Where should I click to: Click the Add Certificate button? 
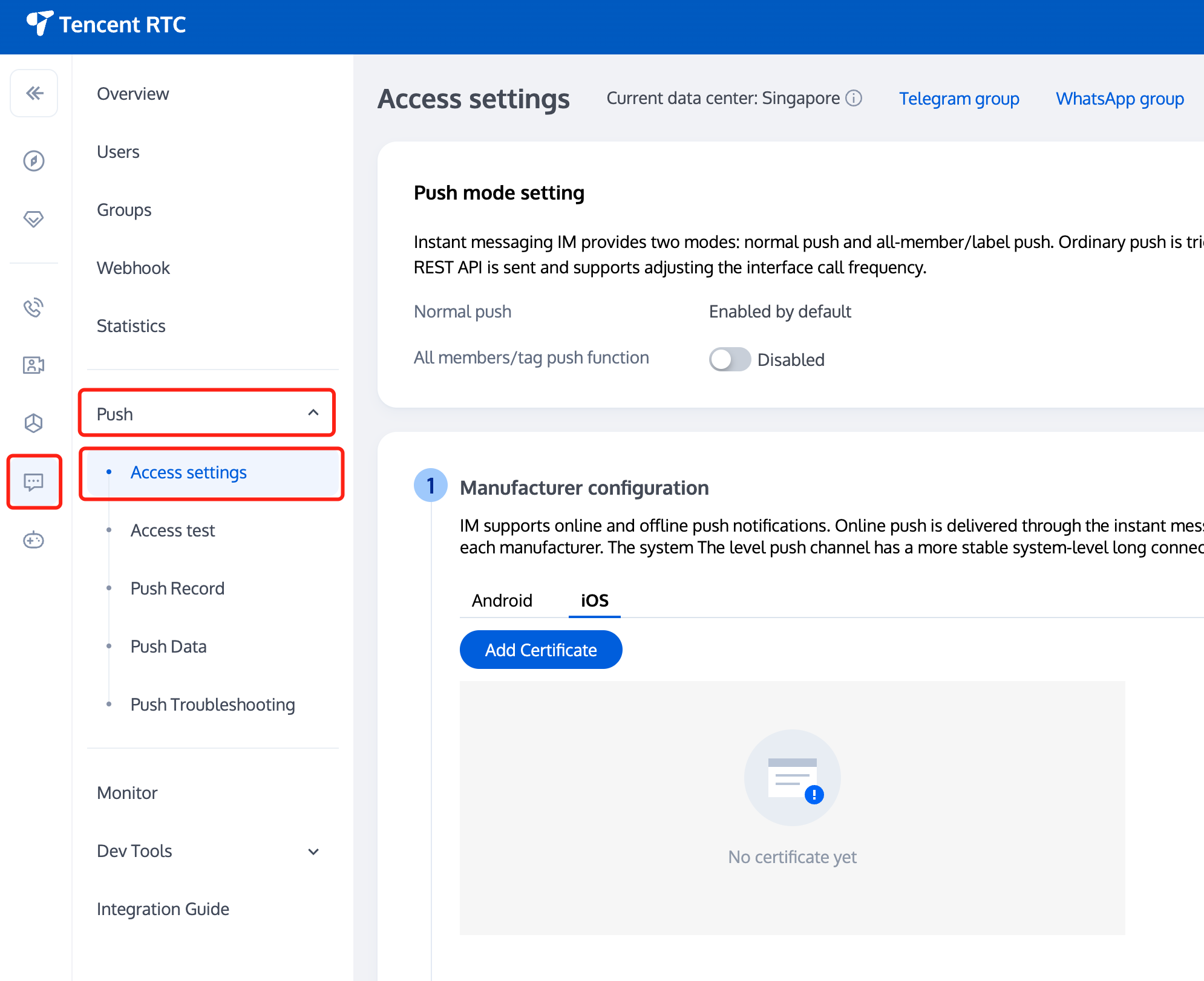click(x=541, y=650)
